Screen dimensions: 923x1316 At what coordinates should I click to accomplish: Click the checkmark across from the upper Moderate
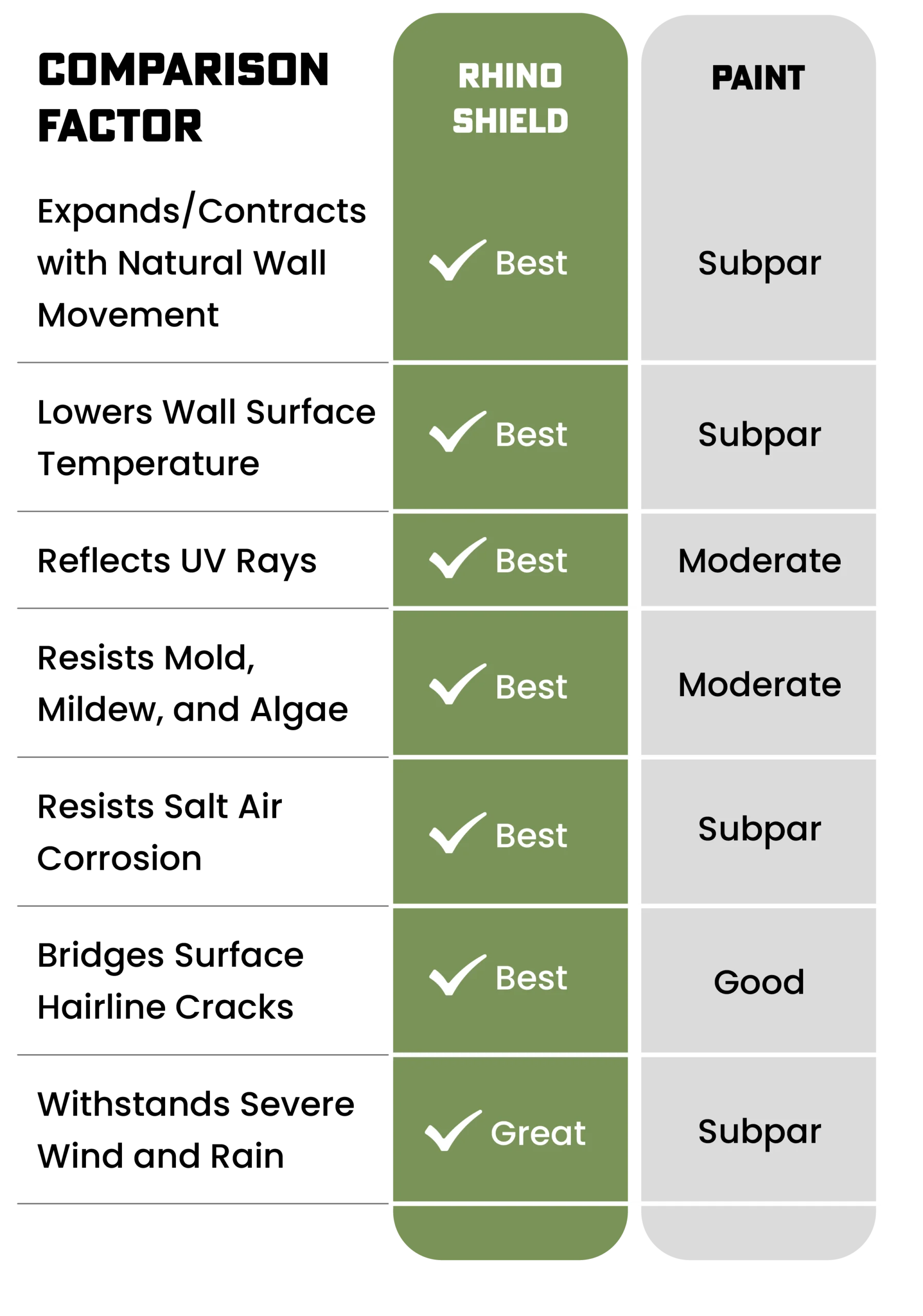457,559
